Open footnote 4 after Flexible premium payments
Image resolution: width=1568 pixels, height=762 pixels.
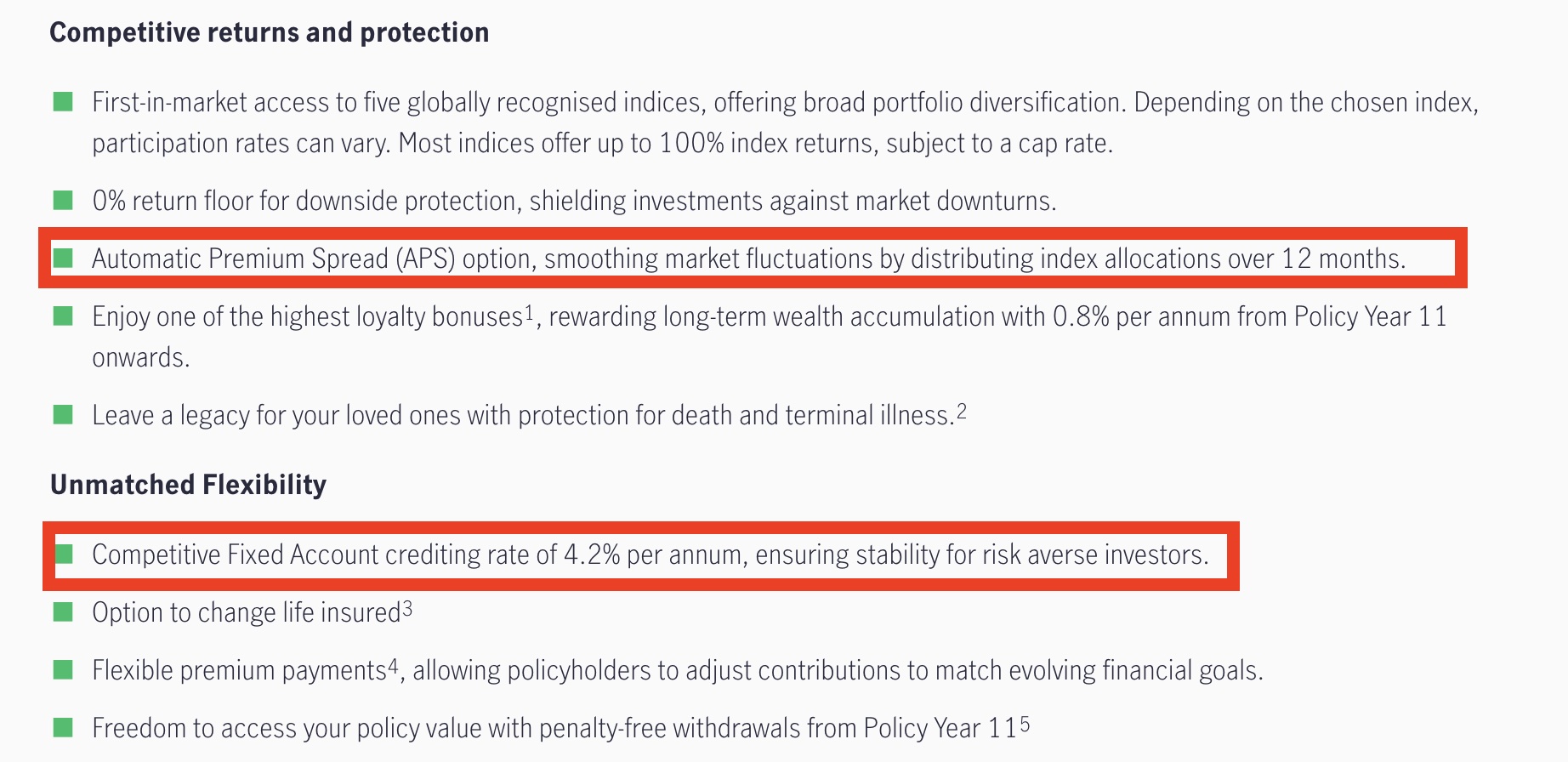[x=393, y=666]
